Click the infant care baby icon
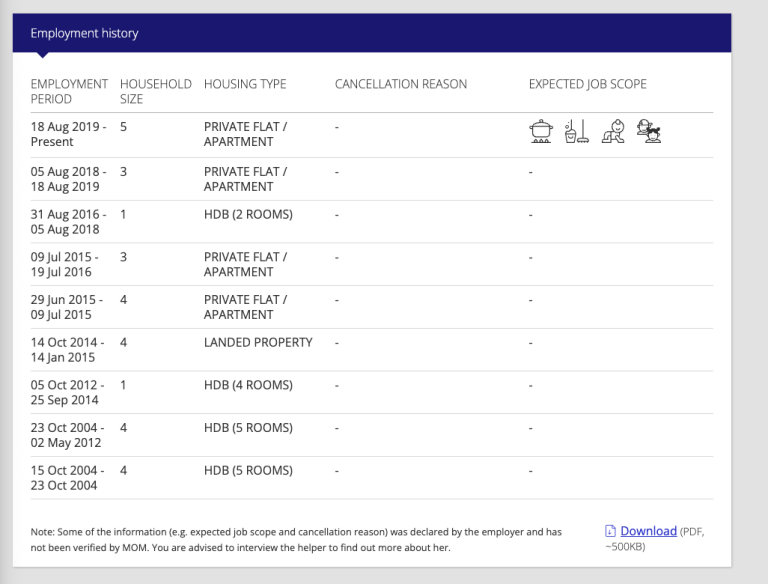The width and height of the screenshot is (768, 584). click(613, 131)
